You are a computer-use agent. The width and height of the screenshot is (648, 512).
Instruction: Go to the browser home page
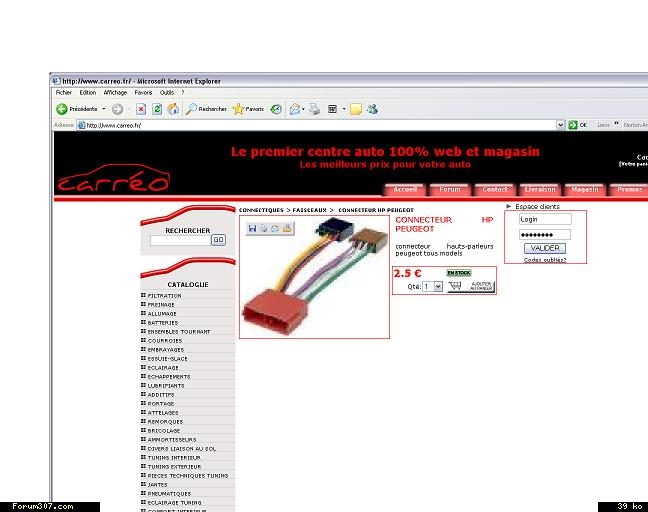click(173, 109)
